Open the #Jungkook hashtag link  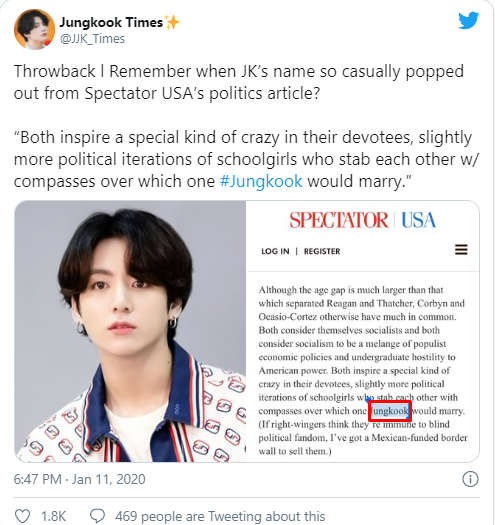[261, 181]
